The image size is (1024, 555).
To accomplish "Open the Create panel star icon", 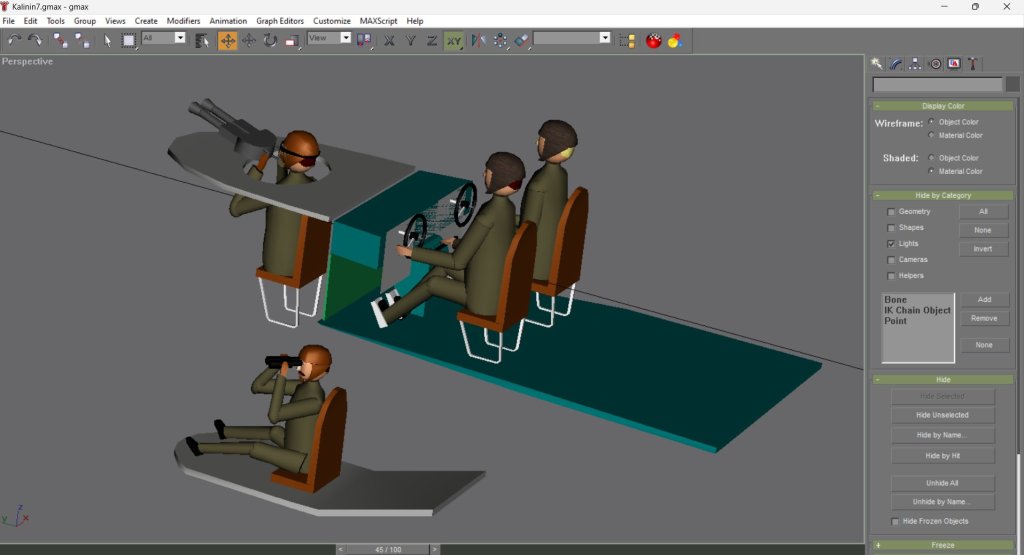I will click(x=877, y=64).
